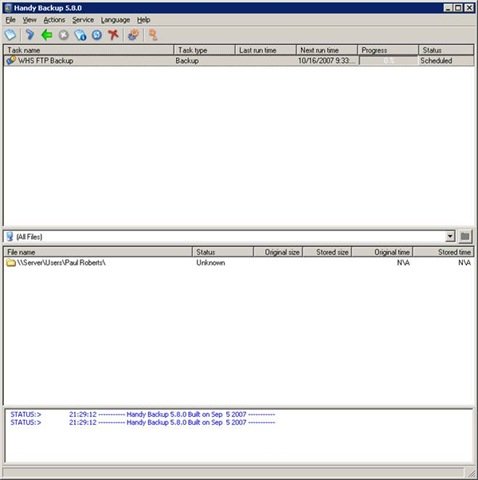Image resolution: width=478 pixels, height=480 pixels.
Task: Click the Unknown status cell
Action: 210,263
